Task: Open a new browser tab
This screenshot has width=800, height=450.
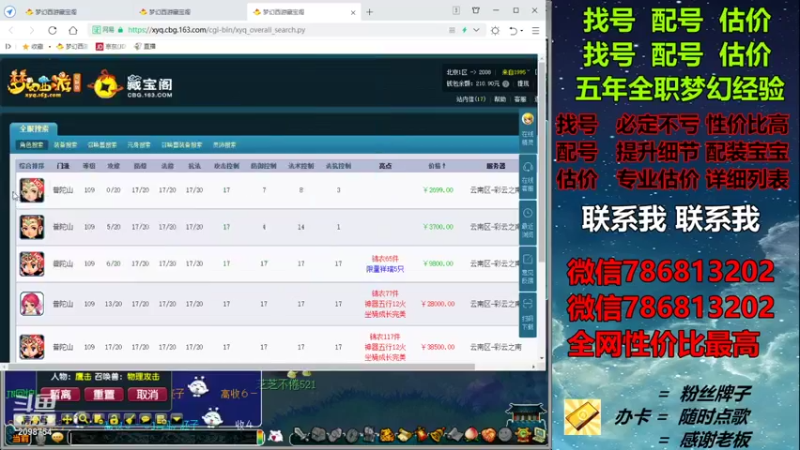Action: pyautogui.click(x=369, y=12)
